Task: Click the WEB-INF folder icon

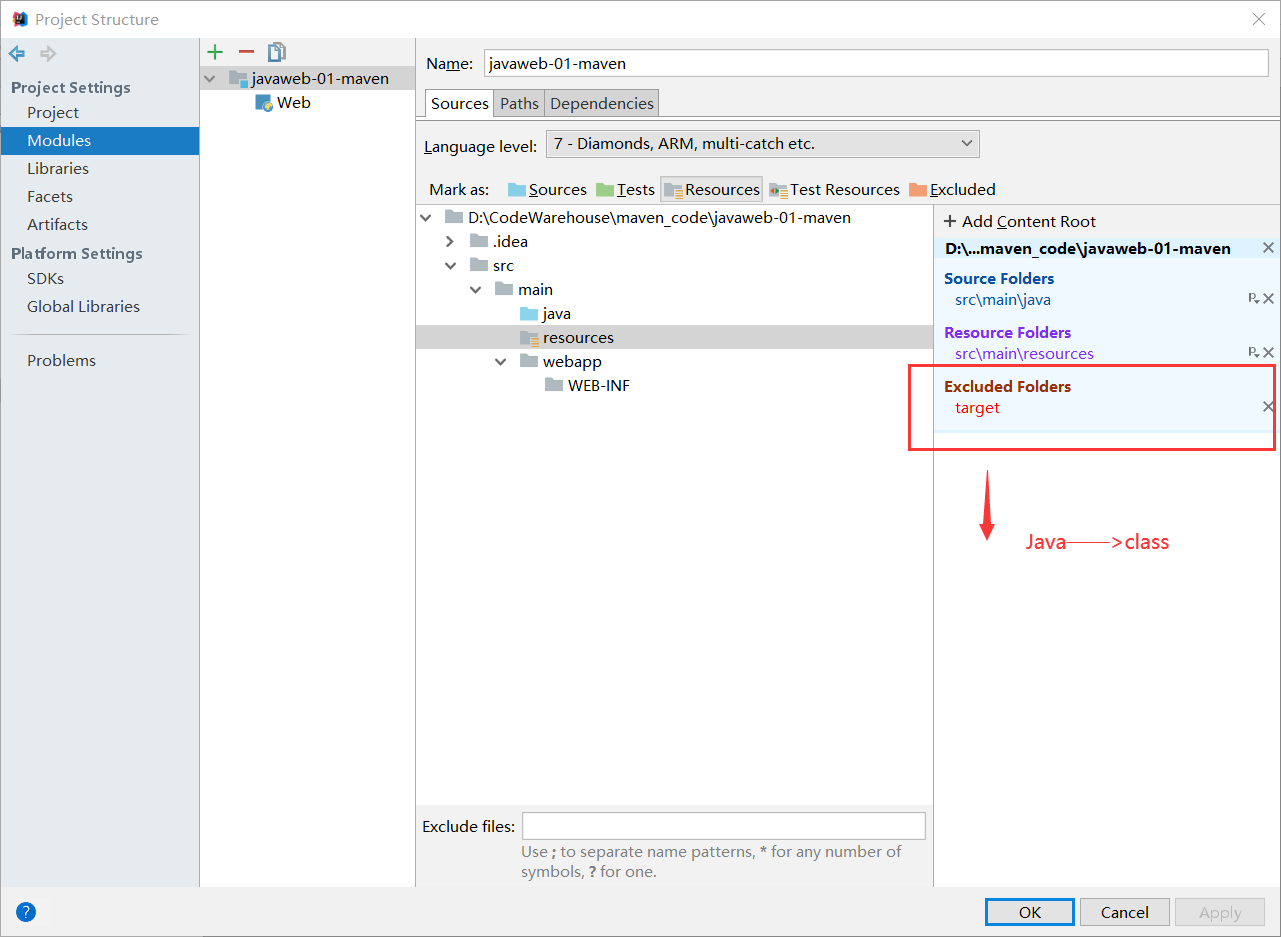Action: (x=554, y=386)
